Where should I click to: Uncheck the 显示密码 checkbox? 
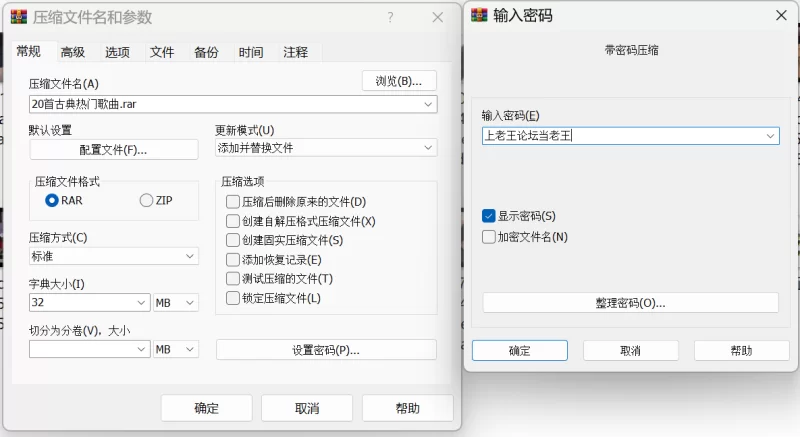[x=489, y=216]
